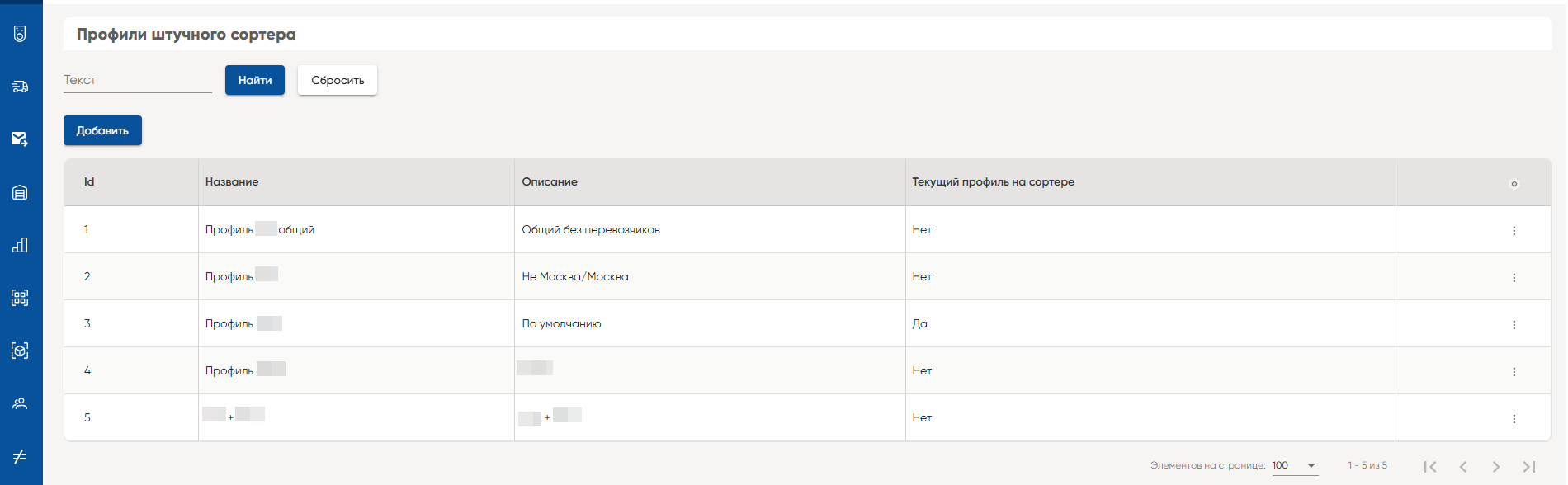This screenshot has height=485, width=1568.
Task: Go to first page of table
Action: [x=1430, y=467]
